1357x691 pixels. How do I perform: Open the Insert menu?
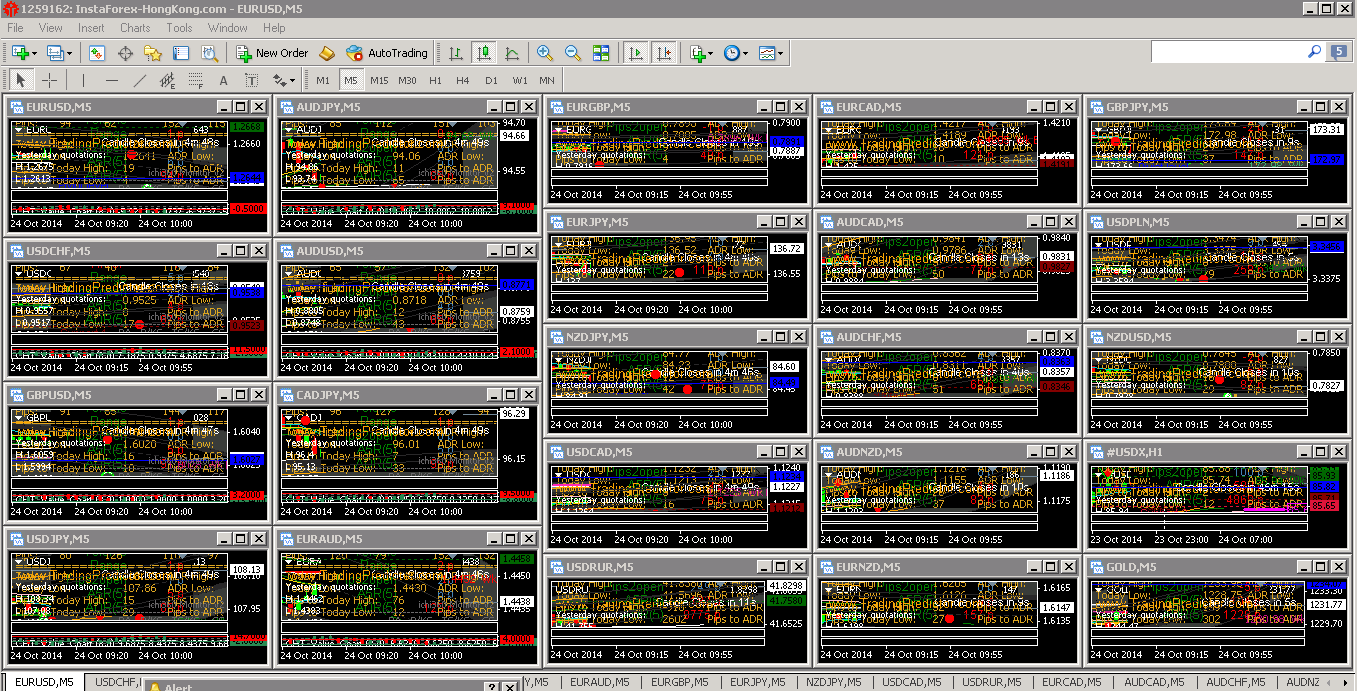pos(91,28)
